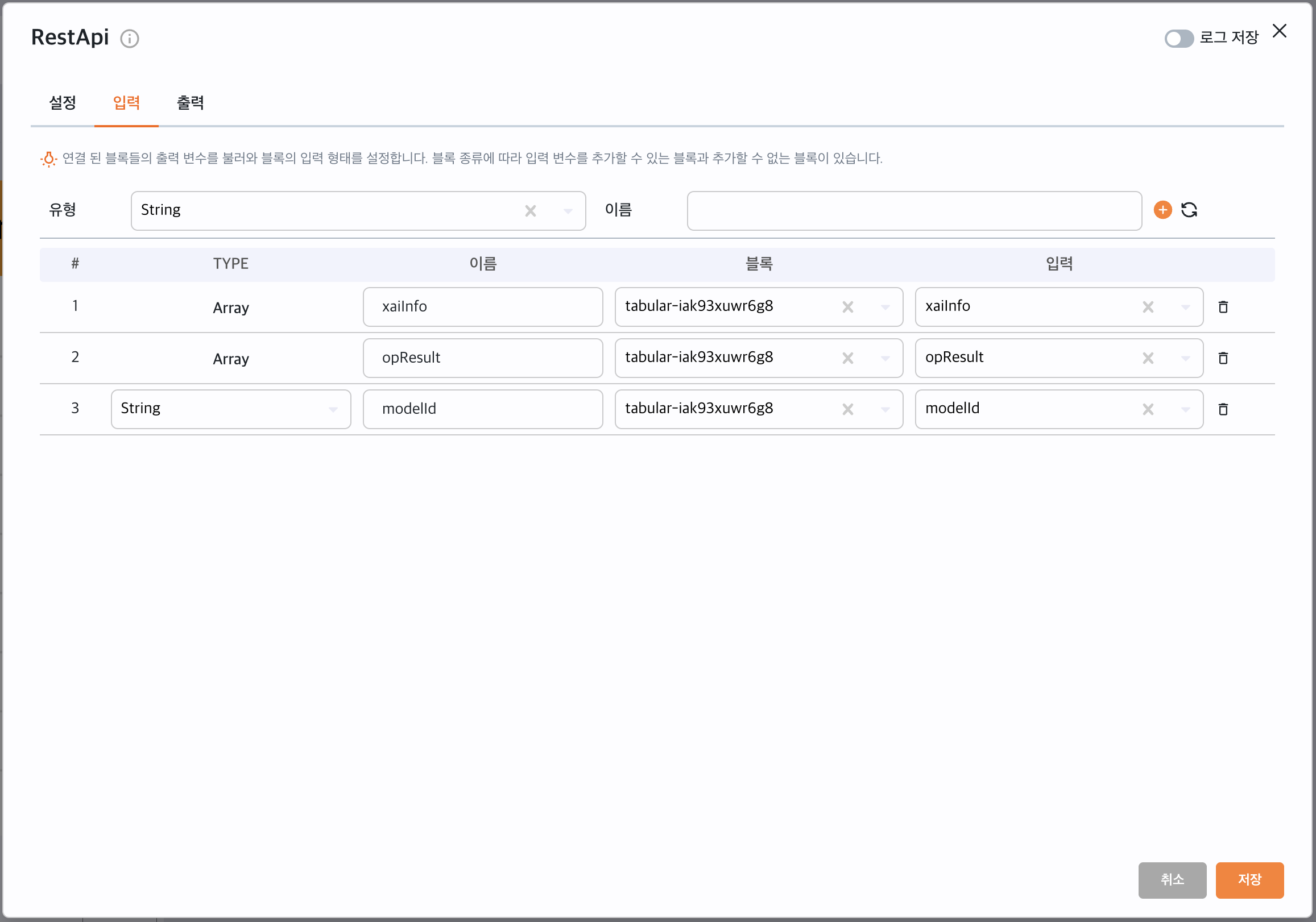Expand the opResult 입력 dropdown
This screenshot has height=922, width=1316.
[x=1185, y=358]
